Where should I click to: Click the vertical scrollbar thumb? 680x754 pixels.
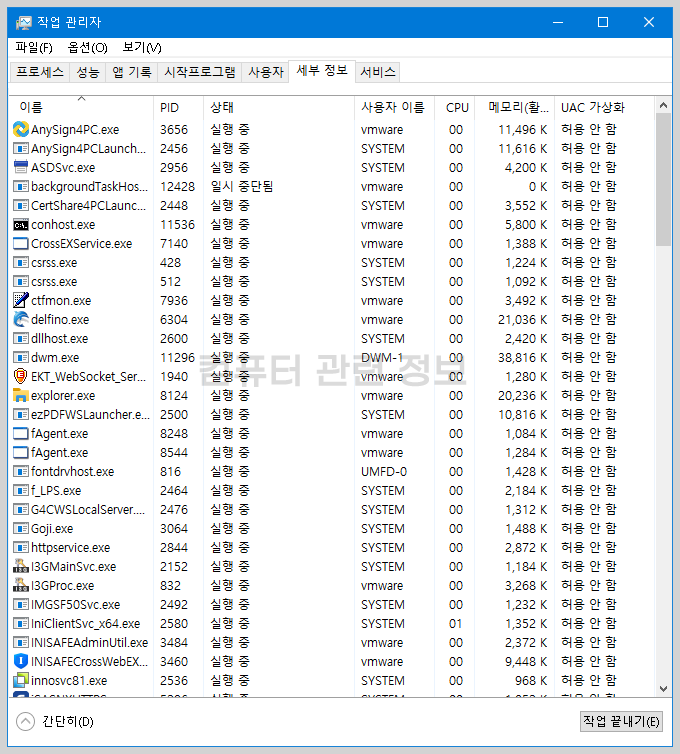click(664, 180)
